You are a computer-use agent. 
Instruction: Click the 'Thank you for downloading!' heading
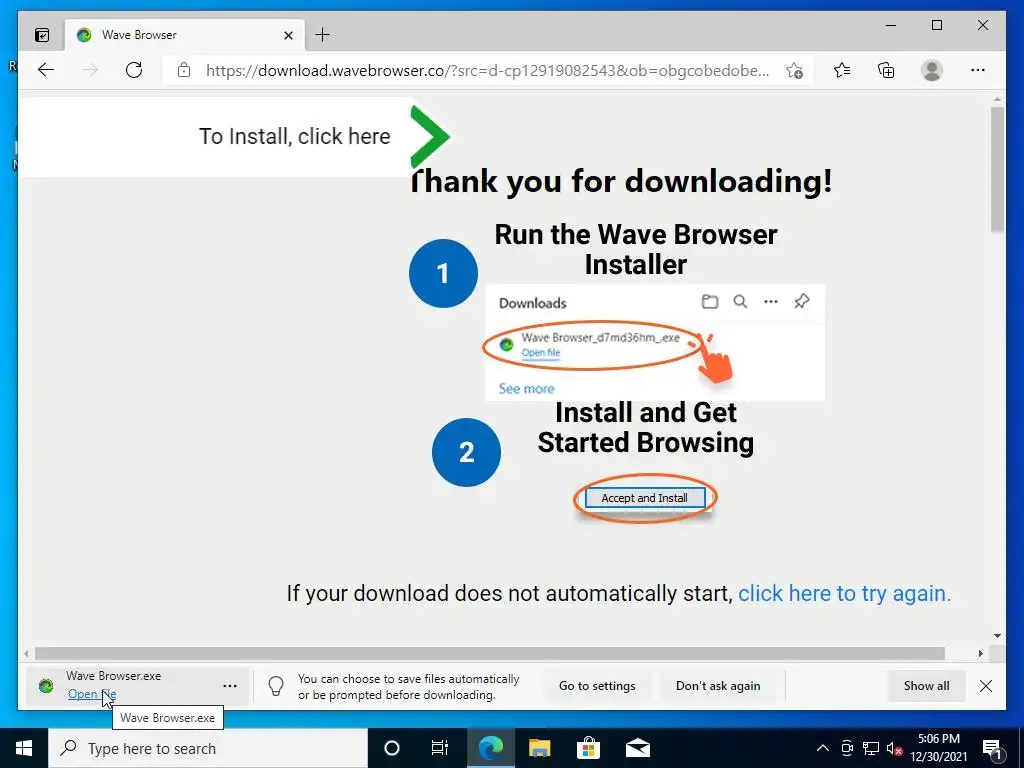coord(622,182)
